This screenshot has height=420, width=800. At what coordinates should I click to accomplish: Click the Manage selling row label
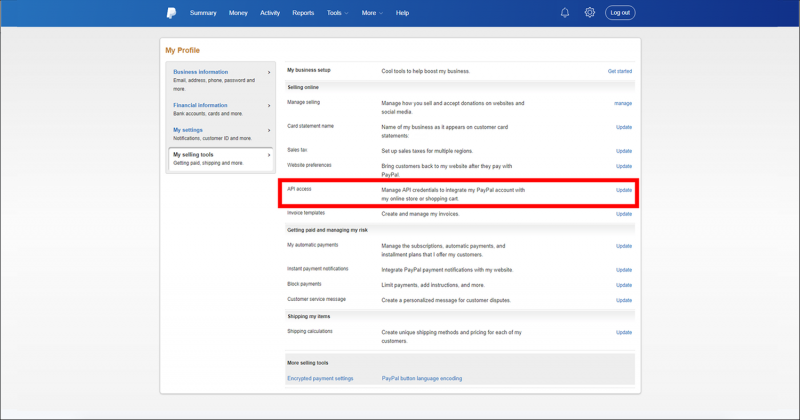pyautogui.click(x=304, y=103)
